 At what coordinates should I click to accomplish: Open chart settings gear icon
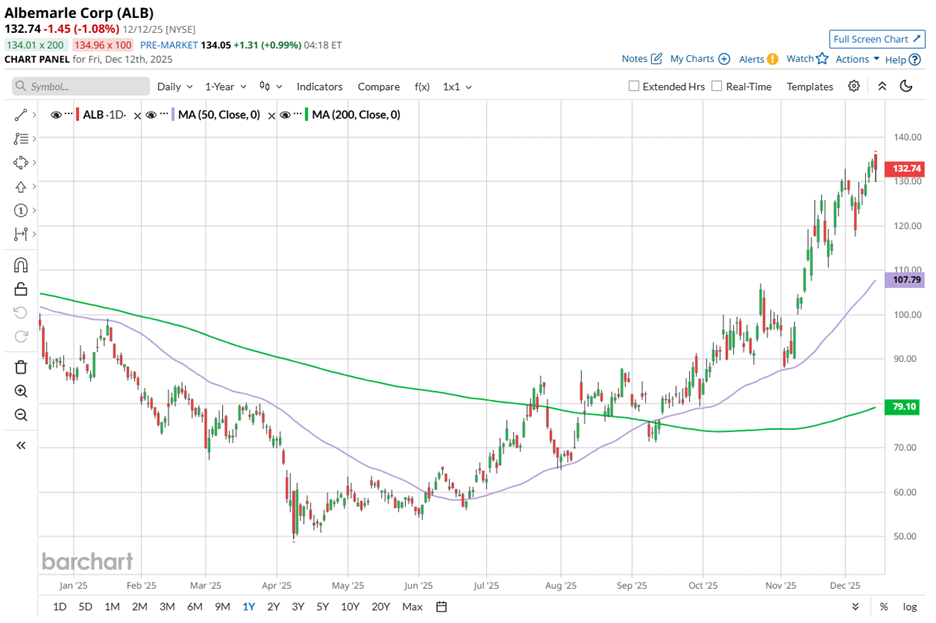coord(854,86)
